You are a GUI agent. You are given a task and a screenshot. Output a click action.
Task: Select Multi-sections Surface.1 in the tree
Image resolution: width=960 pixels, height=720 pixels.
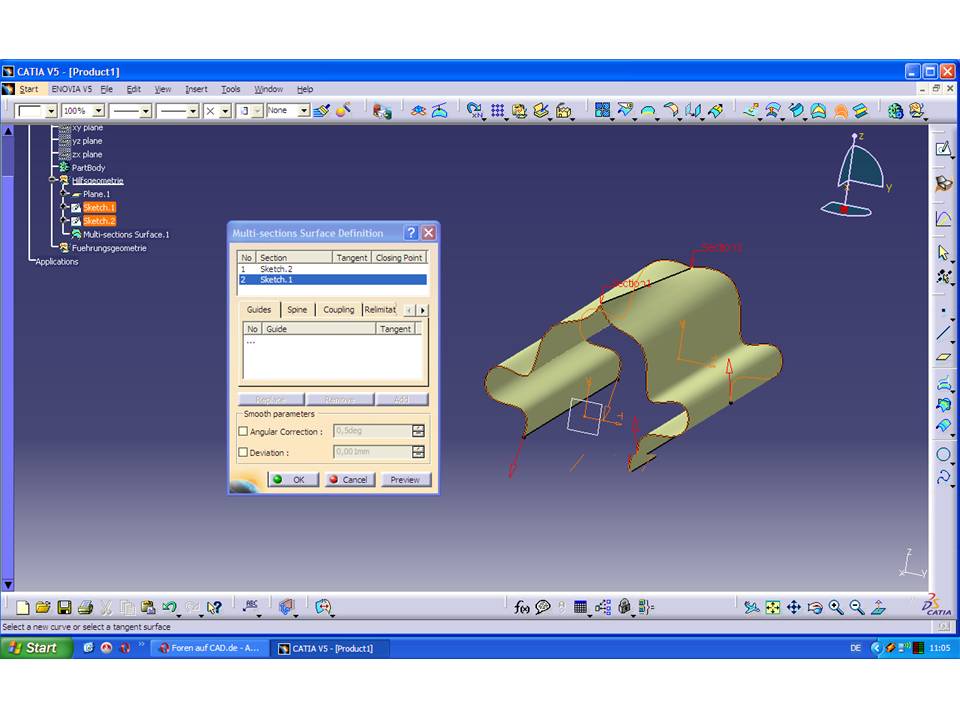126,234
